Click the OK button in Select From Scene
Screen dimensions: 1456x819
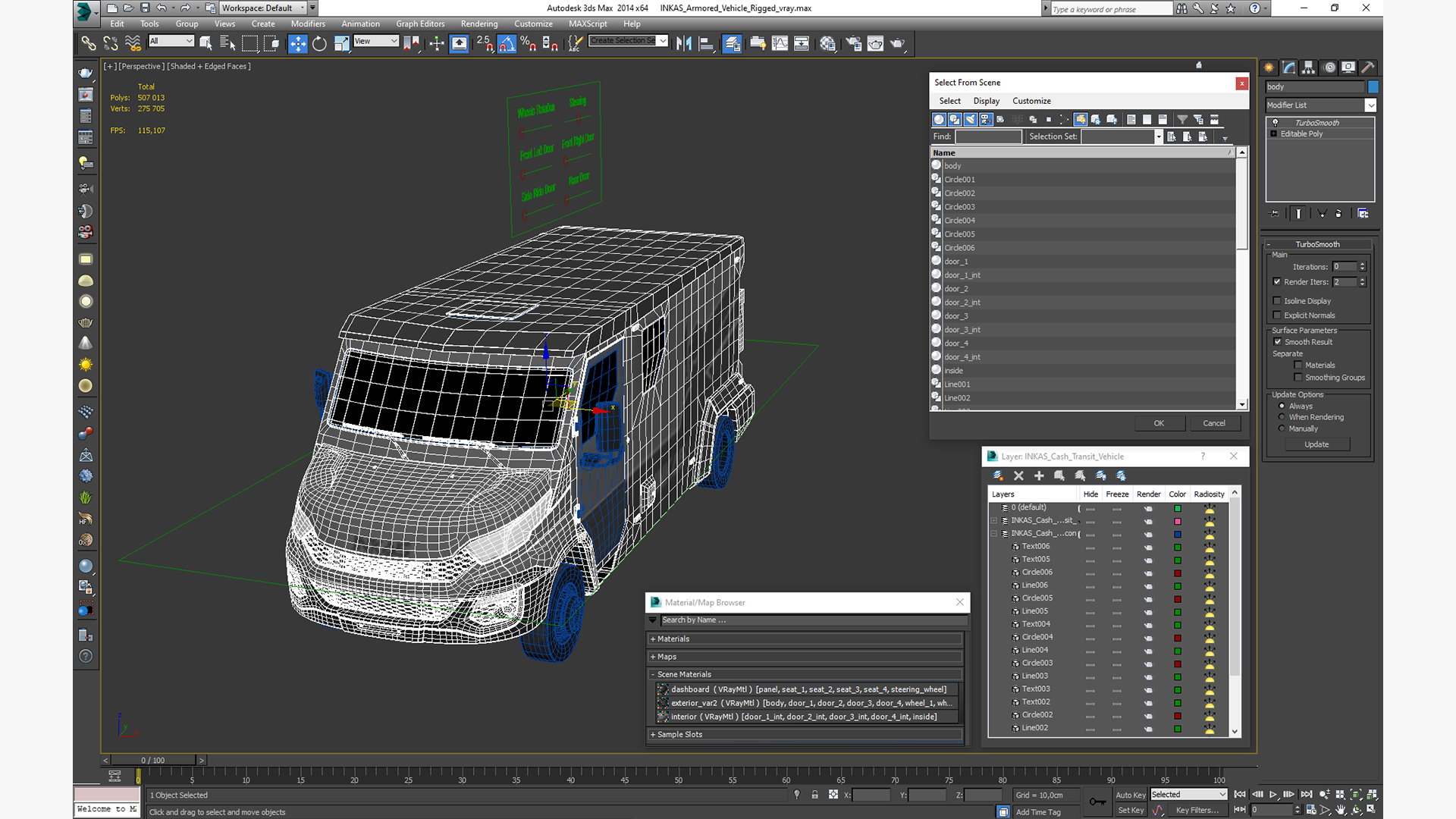coord(1159,423)
